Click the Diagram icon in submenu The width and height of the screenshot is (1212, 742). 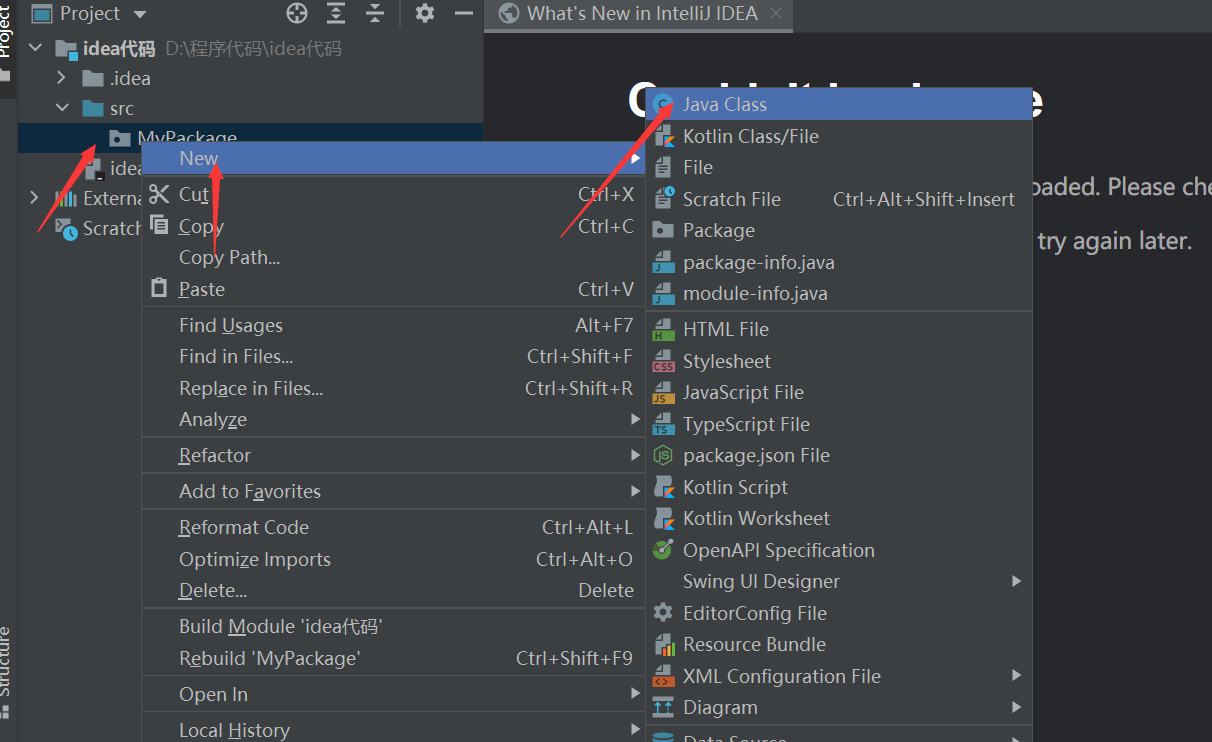pos(663,707)
